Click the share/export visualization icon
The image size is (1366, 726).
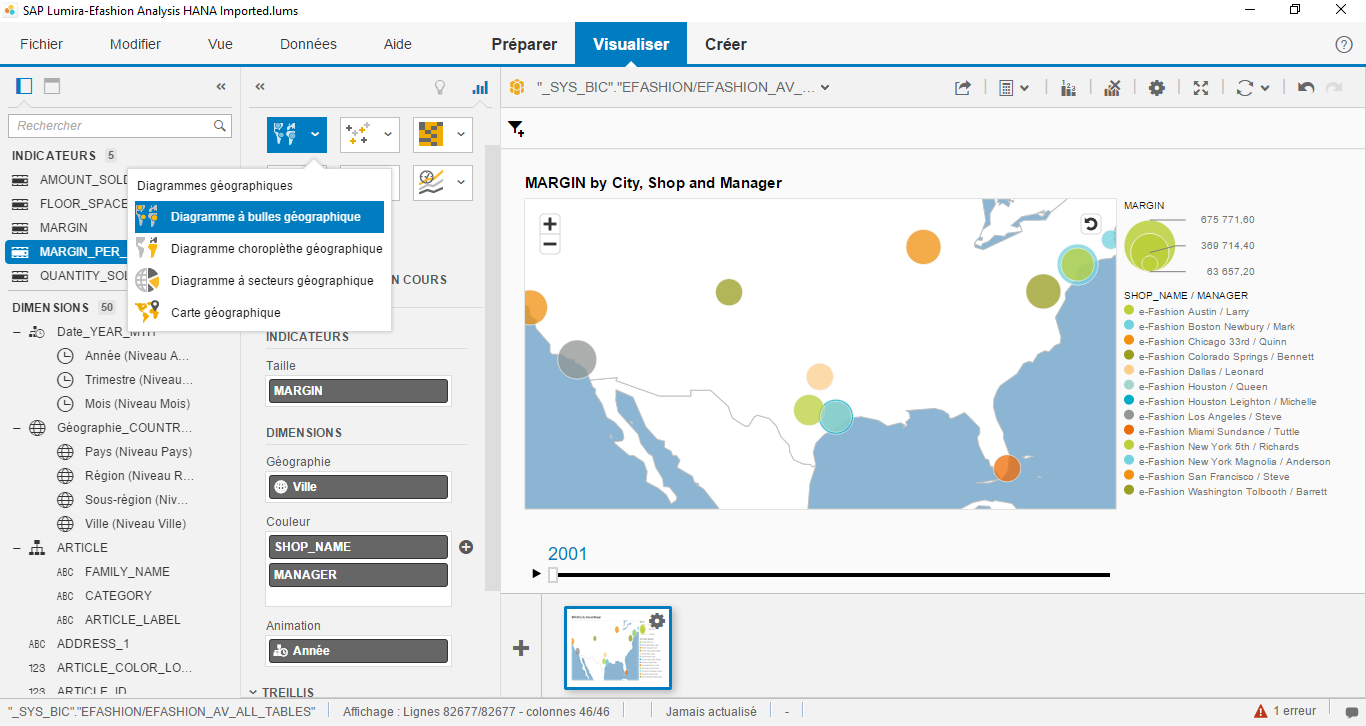click(x=962, y=88)
